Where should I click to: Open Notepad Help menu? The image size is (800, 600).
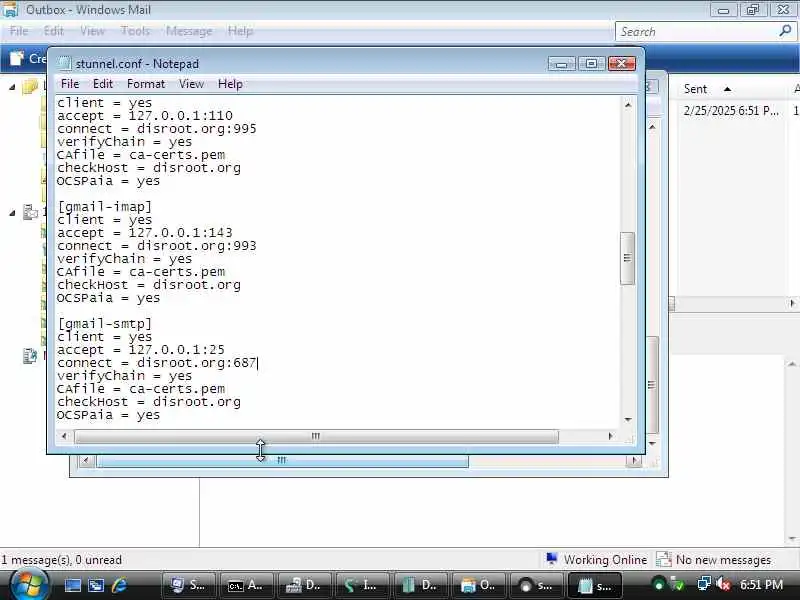click(x=230, y=84)
